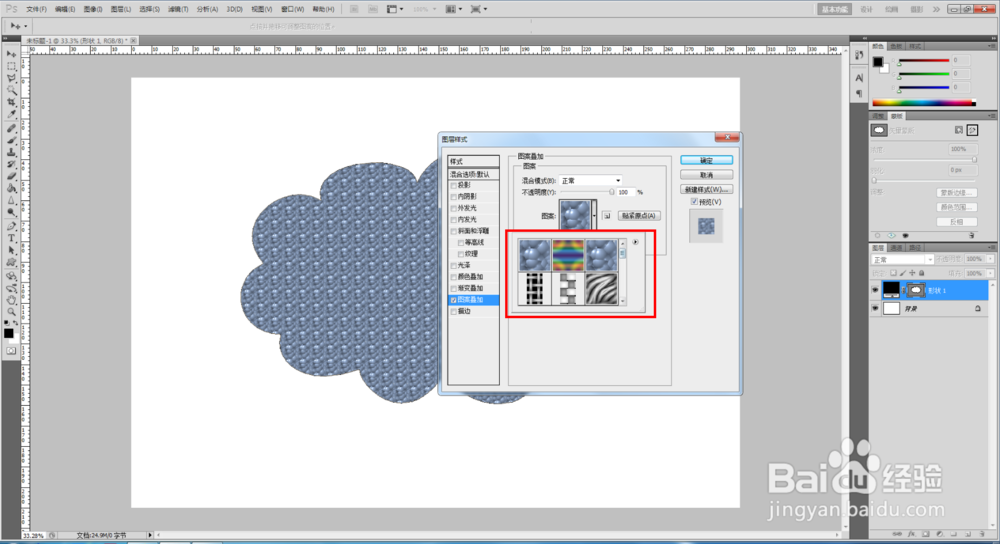The height and width of the screenshot is (544, 1000).
Task: Enable the 斜面和浮雕 bevel checkbox
Action: coord(453,232)
